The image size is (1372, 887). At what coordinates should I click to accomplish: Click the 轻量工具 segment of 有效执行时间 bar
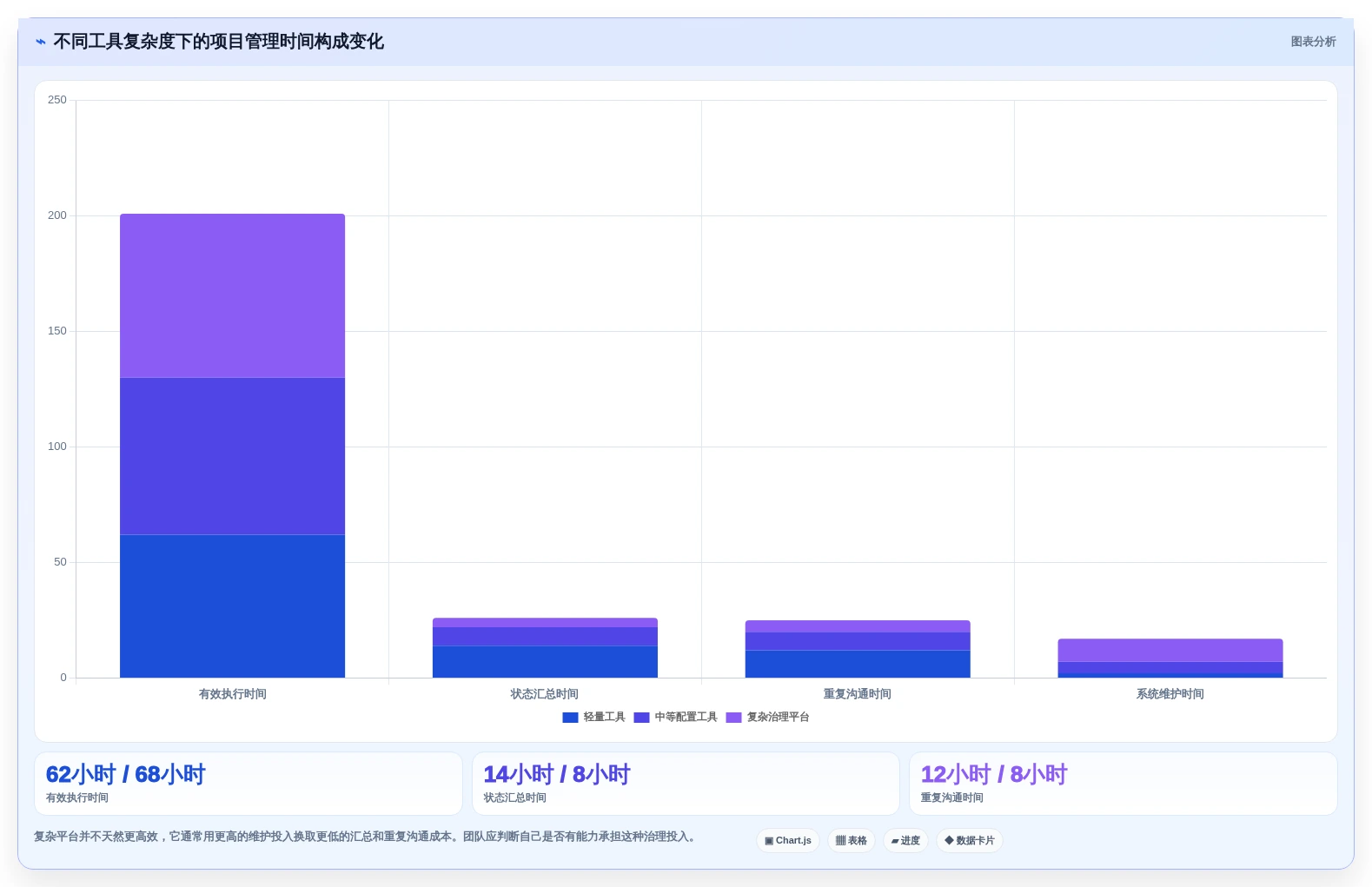232,606
